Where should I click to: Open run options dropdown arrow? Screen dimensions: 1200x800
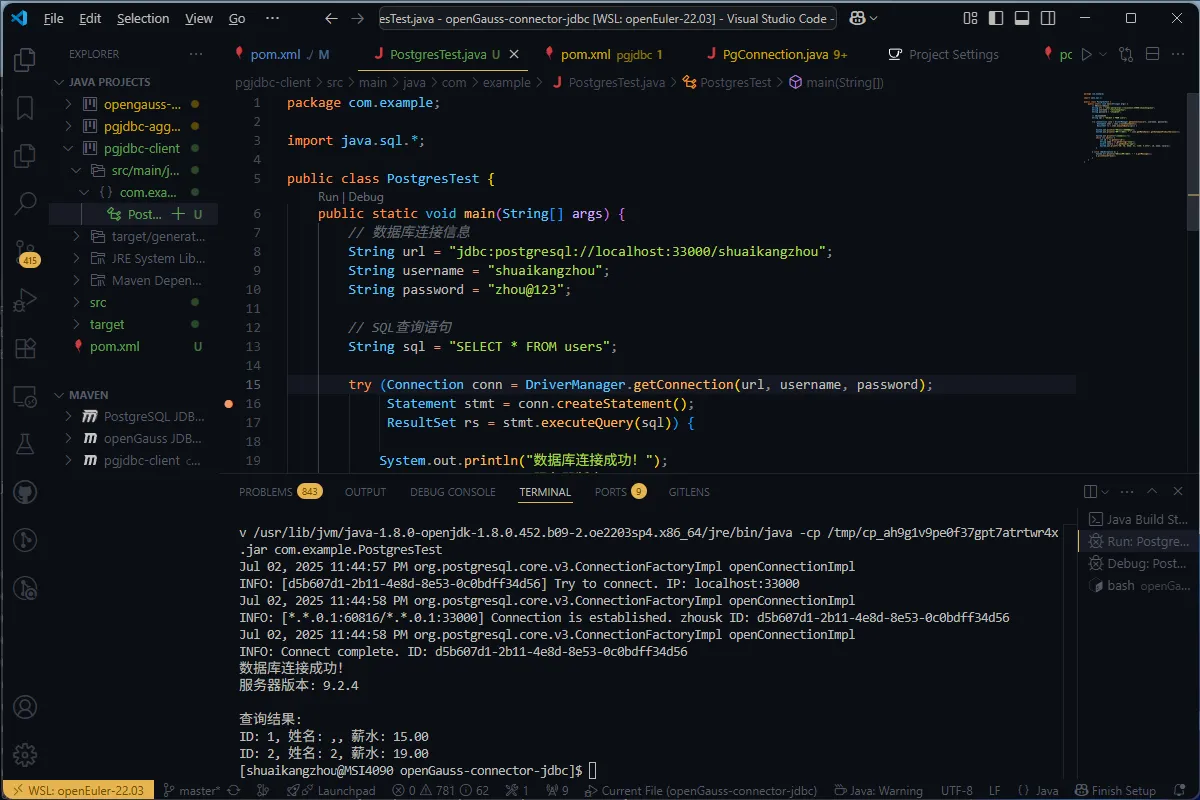point(1103,54)
